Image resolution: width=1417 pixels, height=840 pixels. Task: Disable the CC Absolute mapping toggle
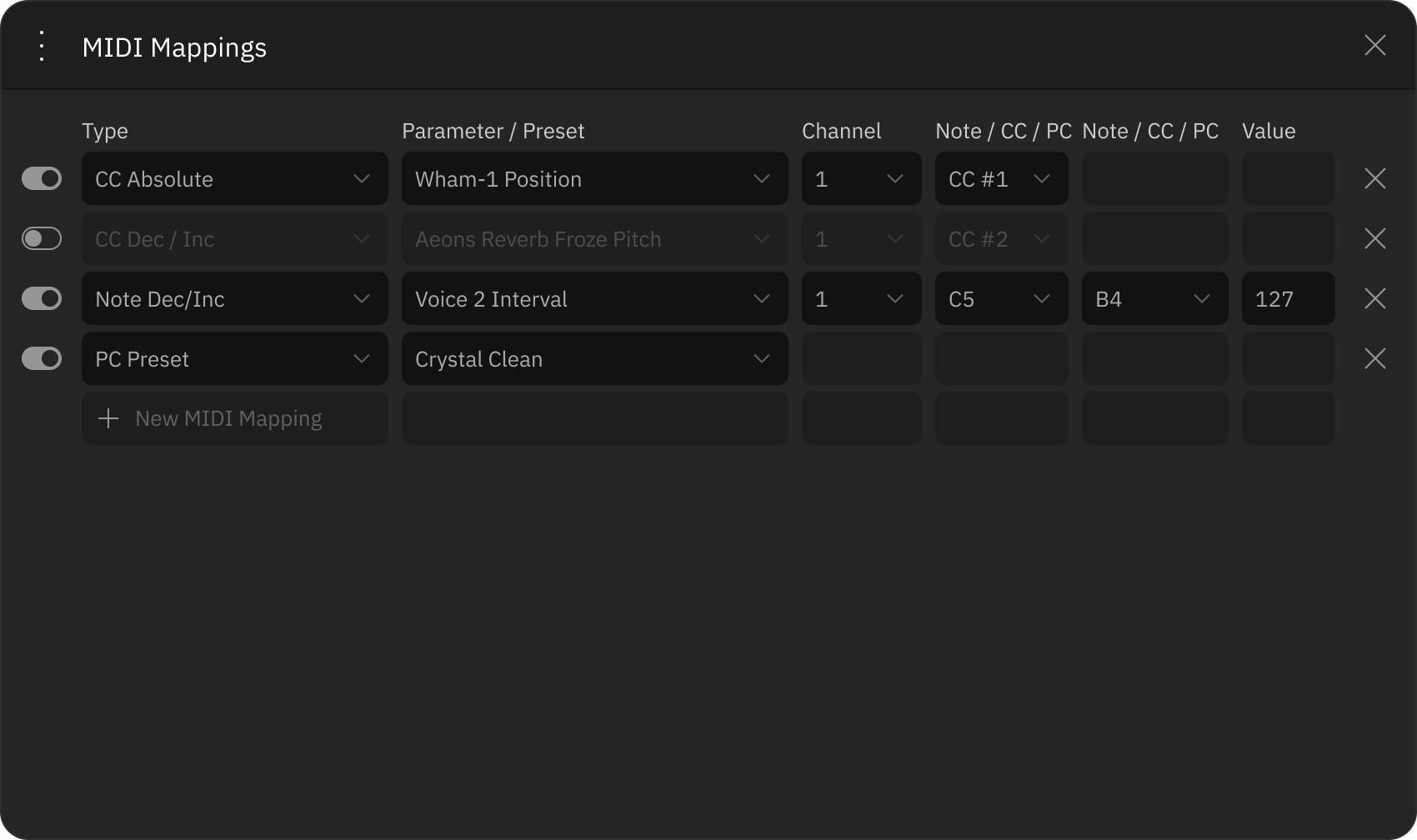[x=42, y=178]
